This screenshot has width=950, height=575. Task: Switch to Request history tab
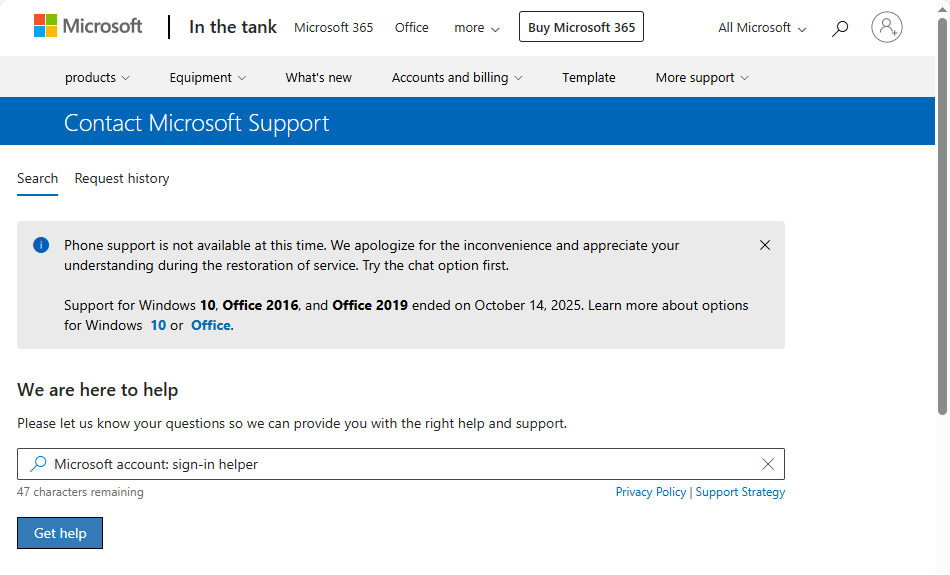tap(122, 179)
